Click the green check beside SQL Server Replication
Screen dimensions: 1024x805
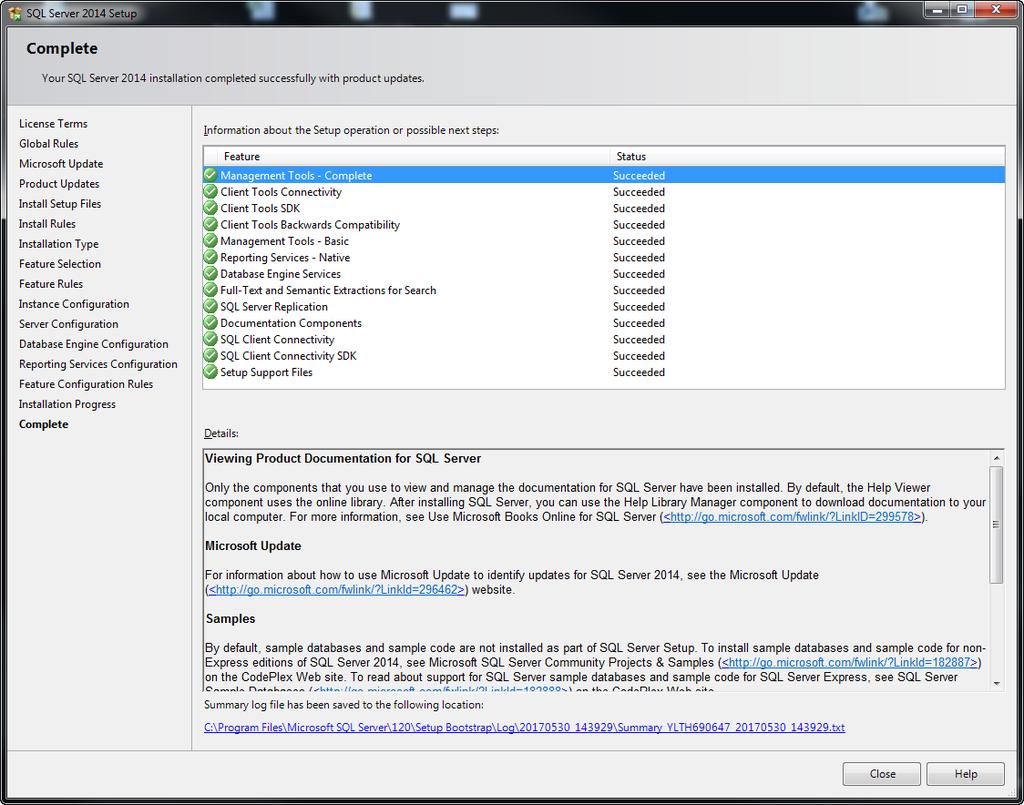point(210,306)
